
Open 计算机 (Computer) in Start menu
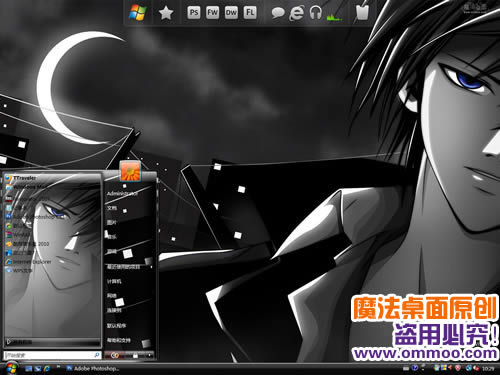114,281
